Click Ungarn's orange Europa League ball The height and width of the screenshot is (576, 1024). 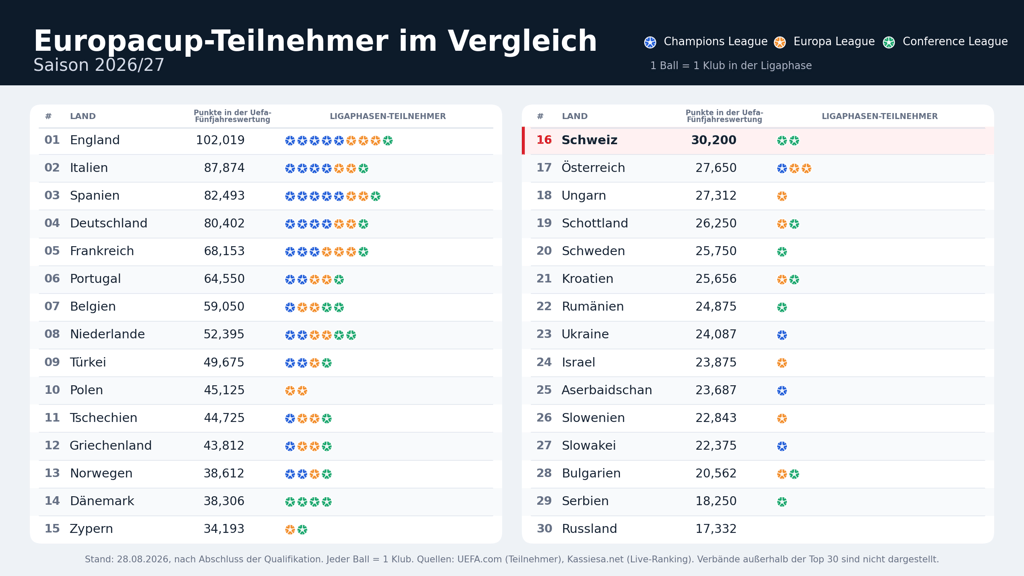click(782, 196)
